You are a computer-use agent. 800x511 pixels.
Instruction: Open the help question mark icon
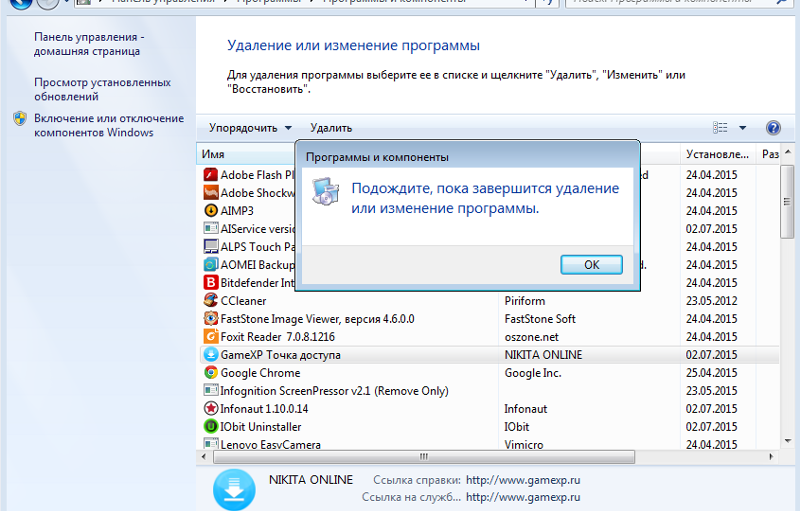773,127
